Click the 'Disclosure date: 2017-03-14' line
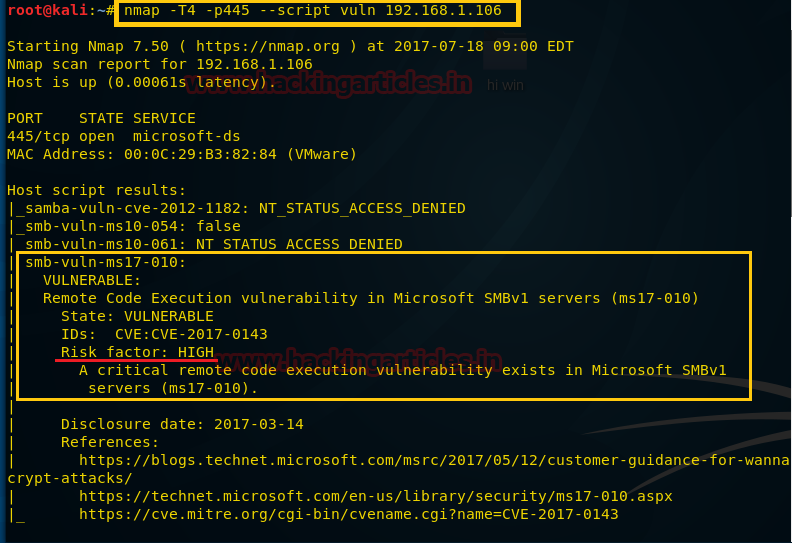 point(182,424)
